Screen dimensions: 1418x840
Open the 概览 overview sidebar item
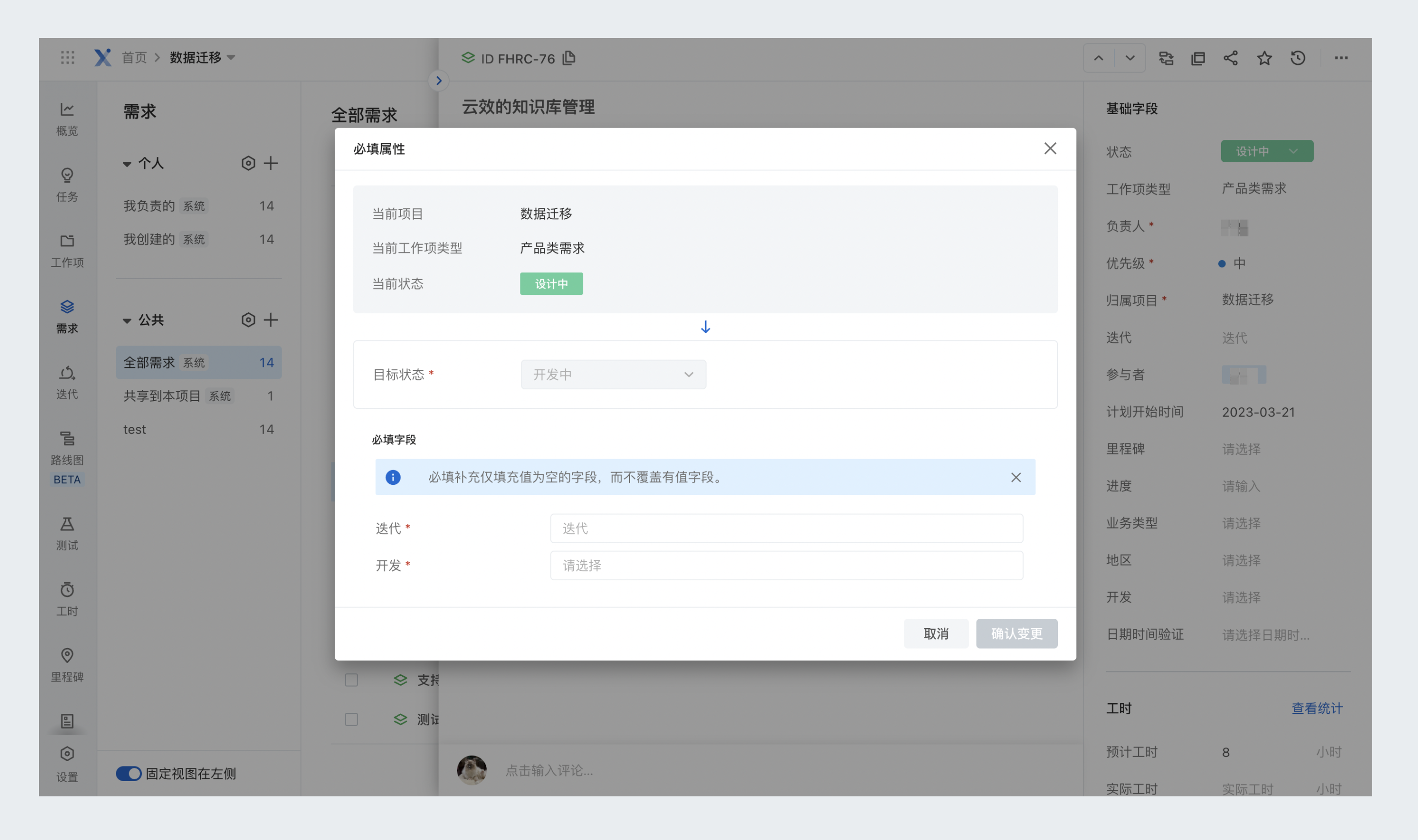(x=67, y=119)
